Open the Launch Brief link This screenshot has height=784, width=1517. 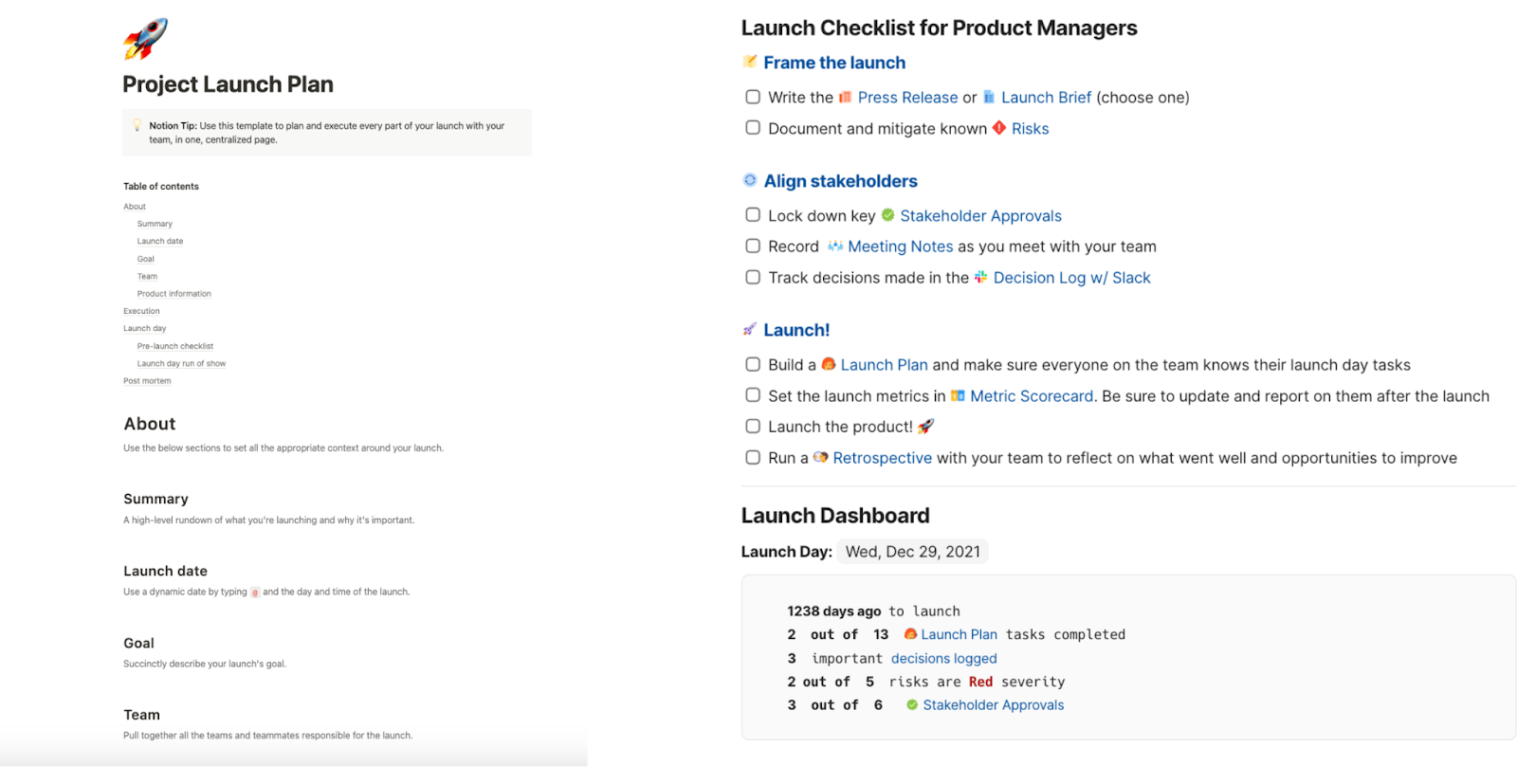pos(1046,98)
